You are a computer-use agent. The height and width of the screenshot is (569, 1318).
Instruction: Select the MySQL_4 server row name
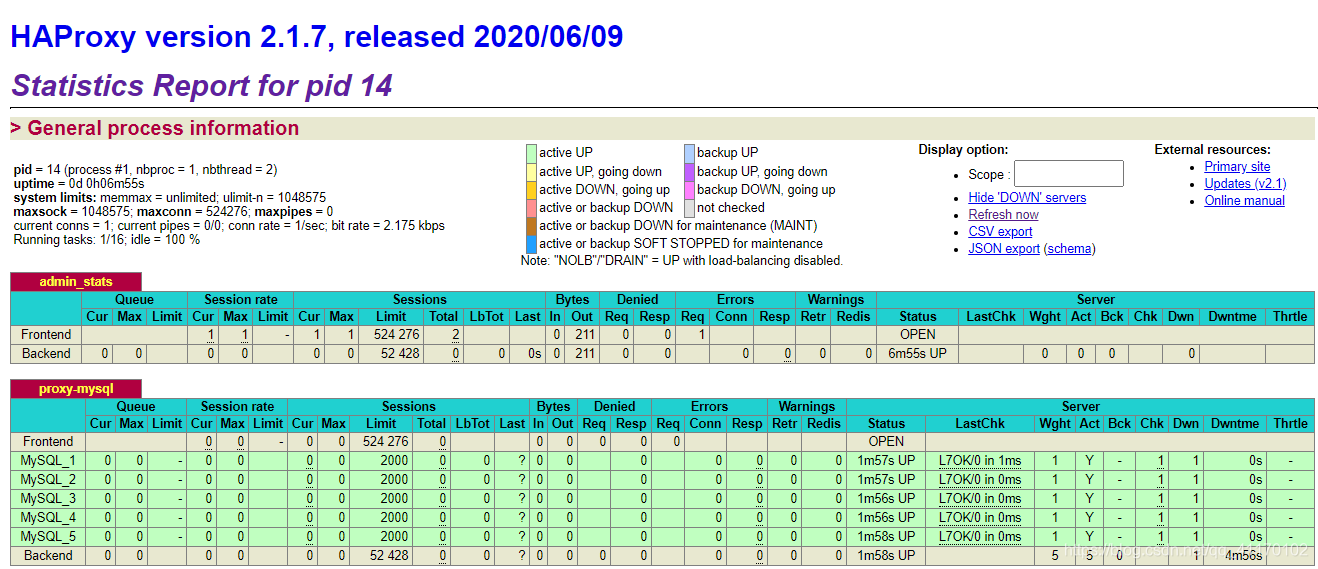[x=48, y=517]
